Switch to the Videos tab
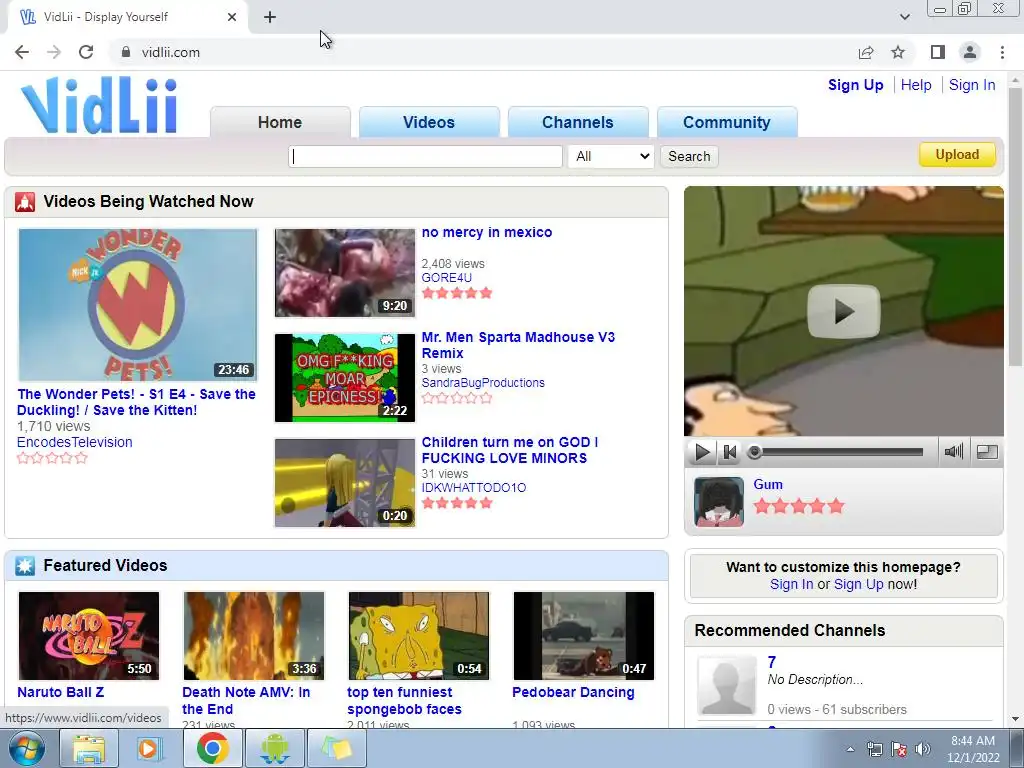 click(429, 122)
